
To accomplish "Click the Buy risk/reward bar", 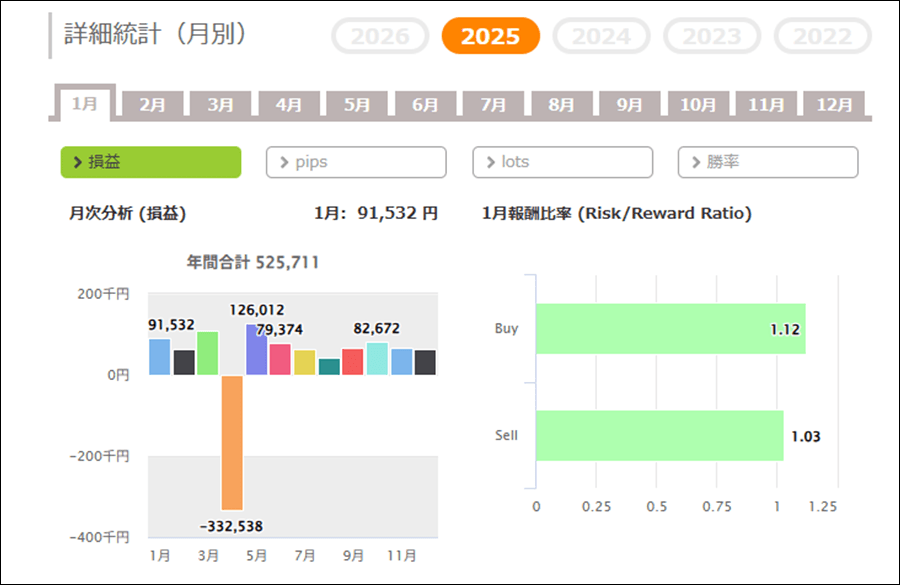I will (670, 328).
